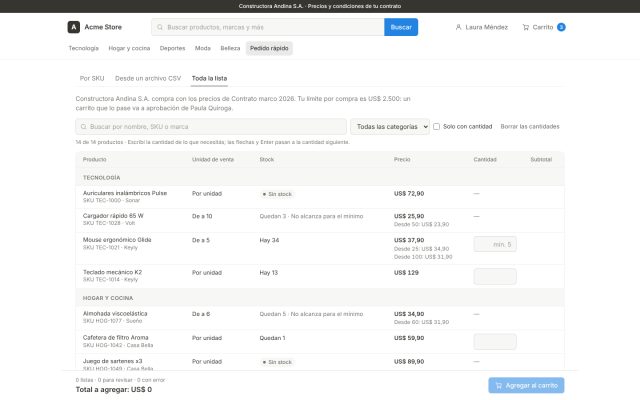Click the TECNOLOGÍA group header
This screenshot has width=640, height=400.
click(102, 178)
